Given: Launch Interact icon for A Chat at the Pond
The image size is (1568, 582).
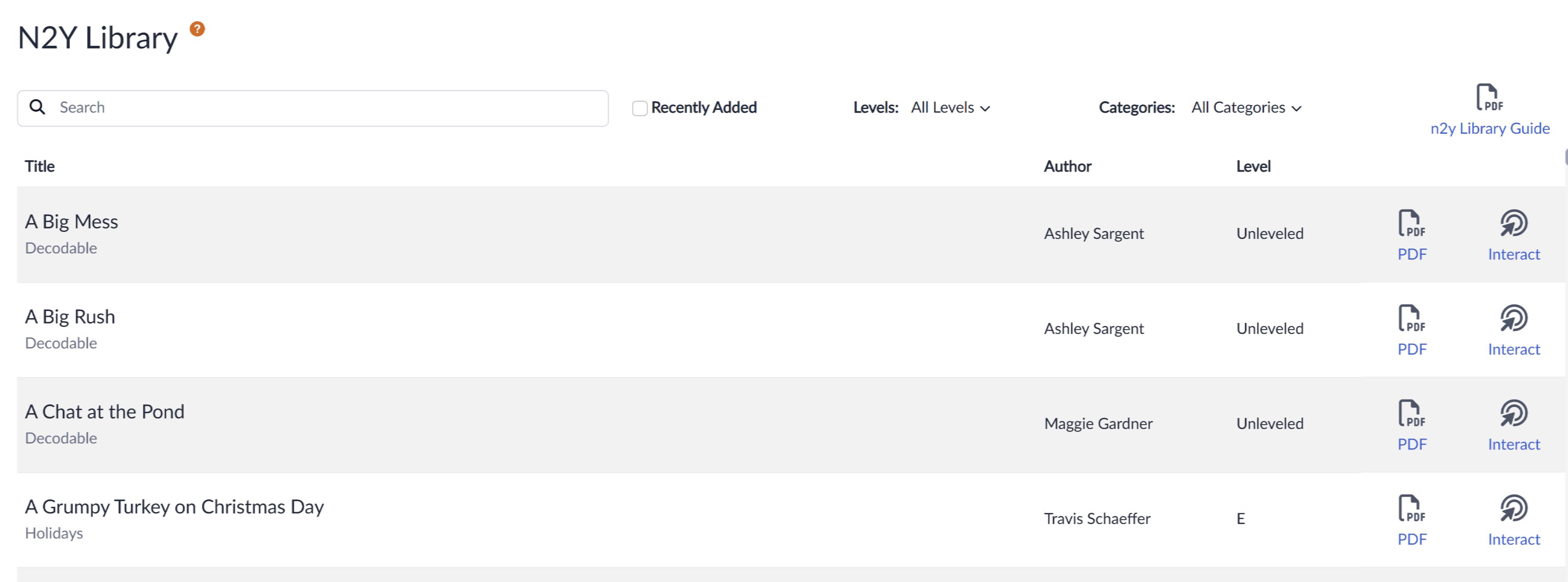Looking at the screenshot, I should coord(1514,413).
